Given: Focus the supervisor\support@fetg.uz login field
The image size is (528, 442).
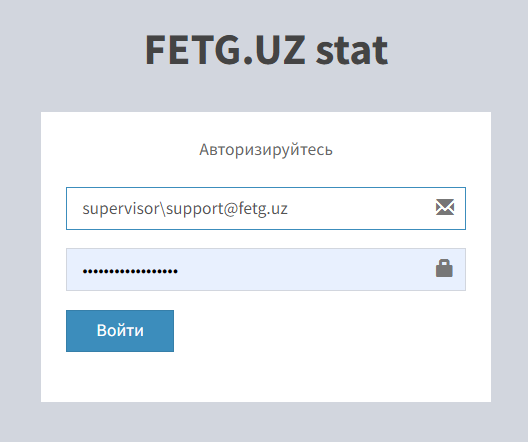Looking at the screenshot, I should 266,208.
